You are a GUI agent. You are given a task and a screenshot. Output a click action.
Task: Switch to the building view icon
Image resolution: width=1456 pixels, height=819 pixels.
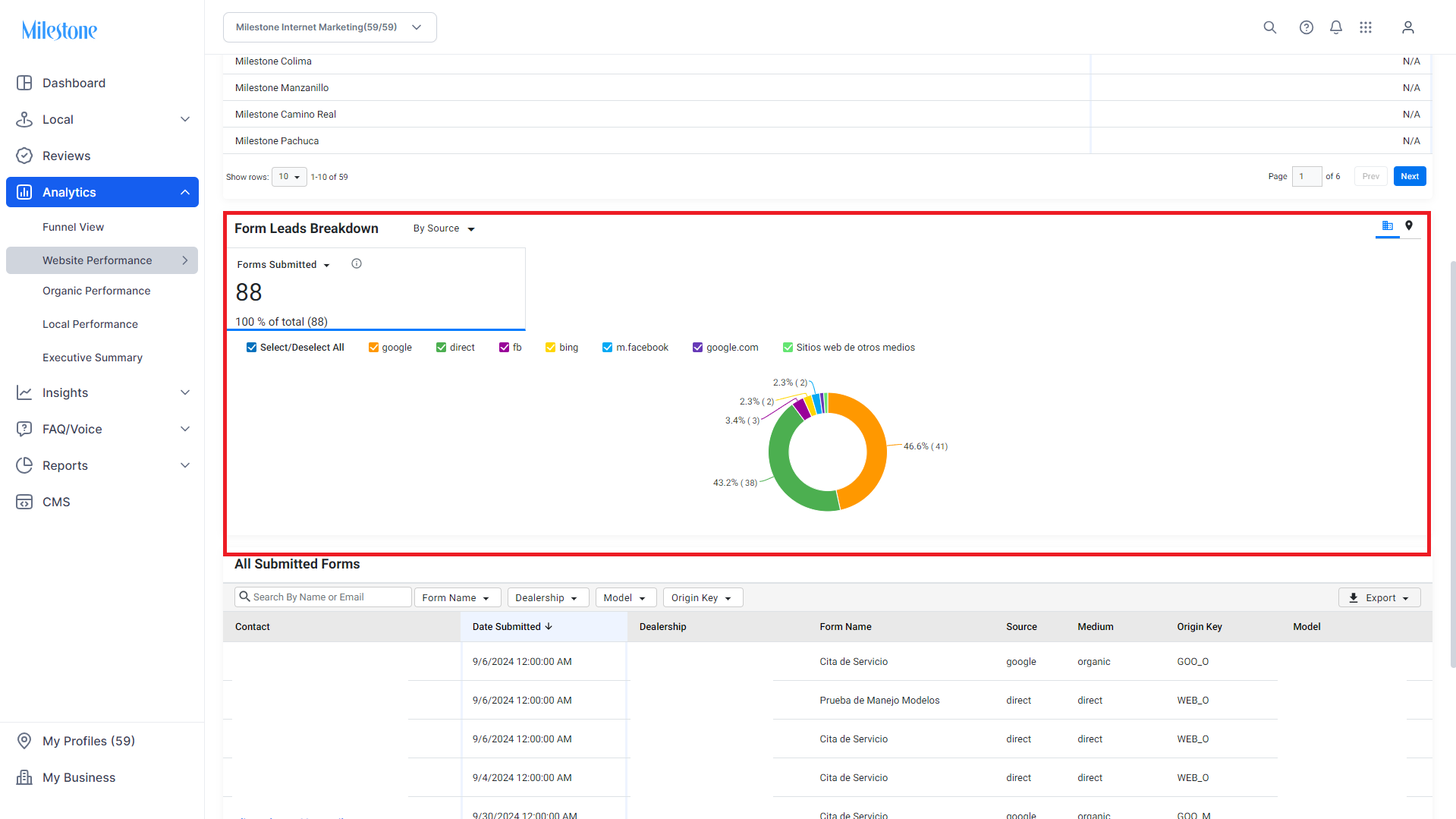(x=1387, y=225)
